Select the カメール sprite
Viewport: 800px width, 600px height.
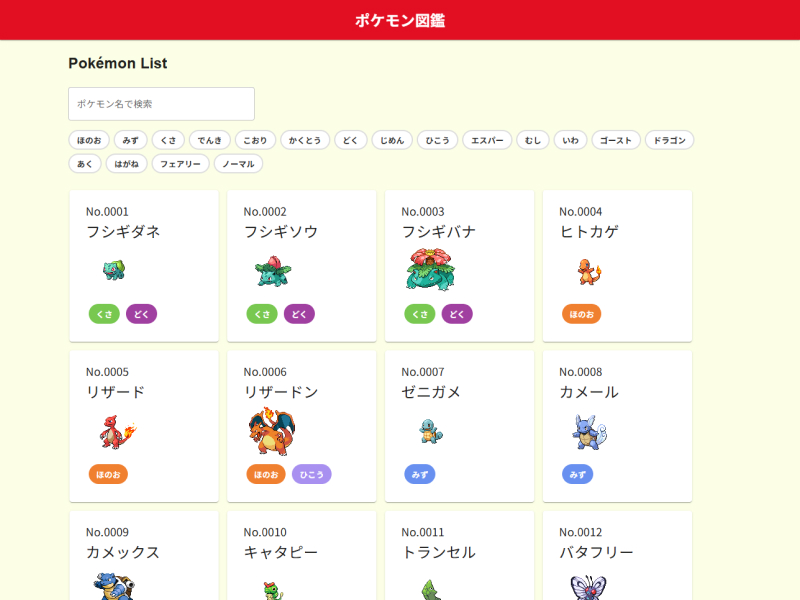[588, 431]
